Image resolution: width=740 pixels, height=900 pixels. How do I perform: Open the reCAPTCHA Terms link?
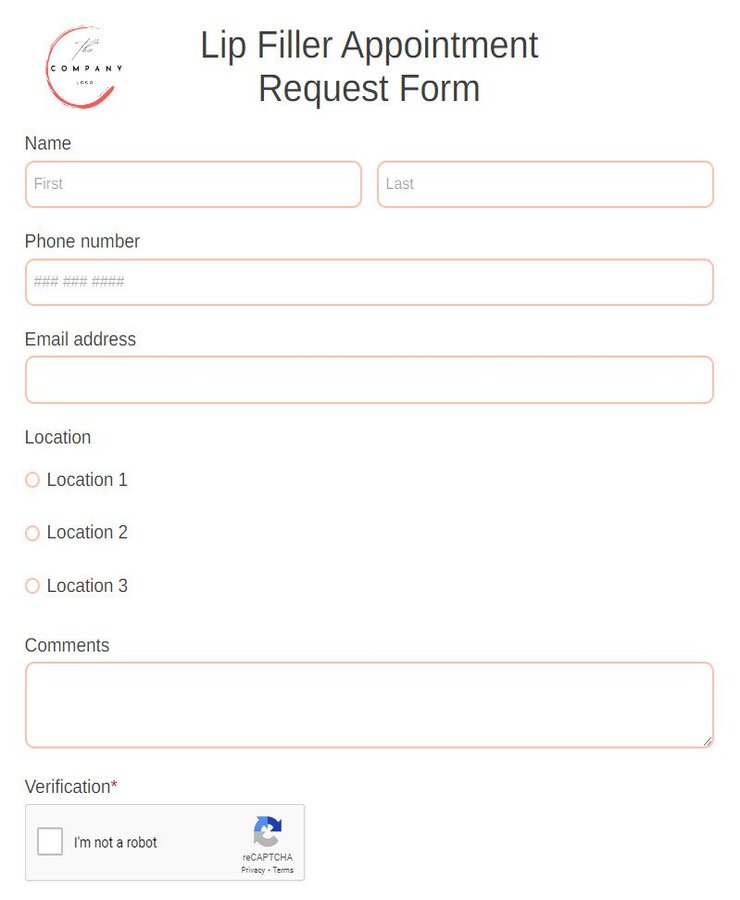(282, 870)
